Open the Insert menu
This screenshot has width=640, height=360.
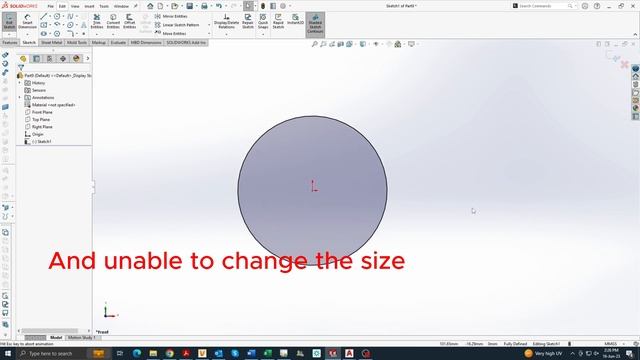coord(89,7)
